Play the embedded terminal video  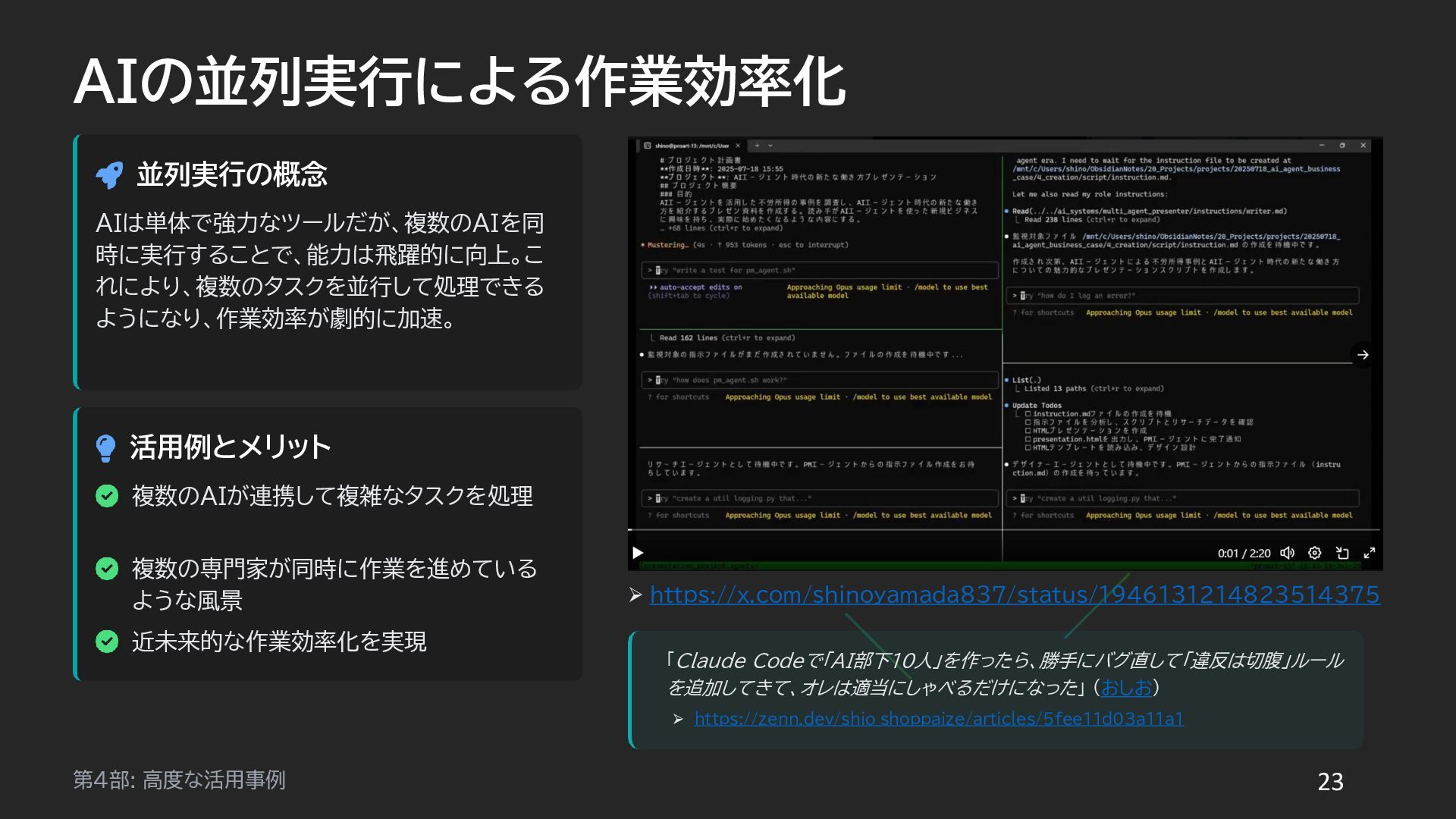click(638, 553)
